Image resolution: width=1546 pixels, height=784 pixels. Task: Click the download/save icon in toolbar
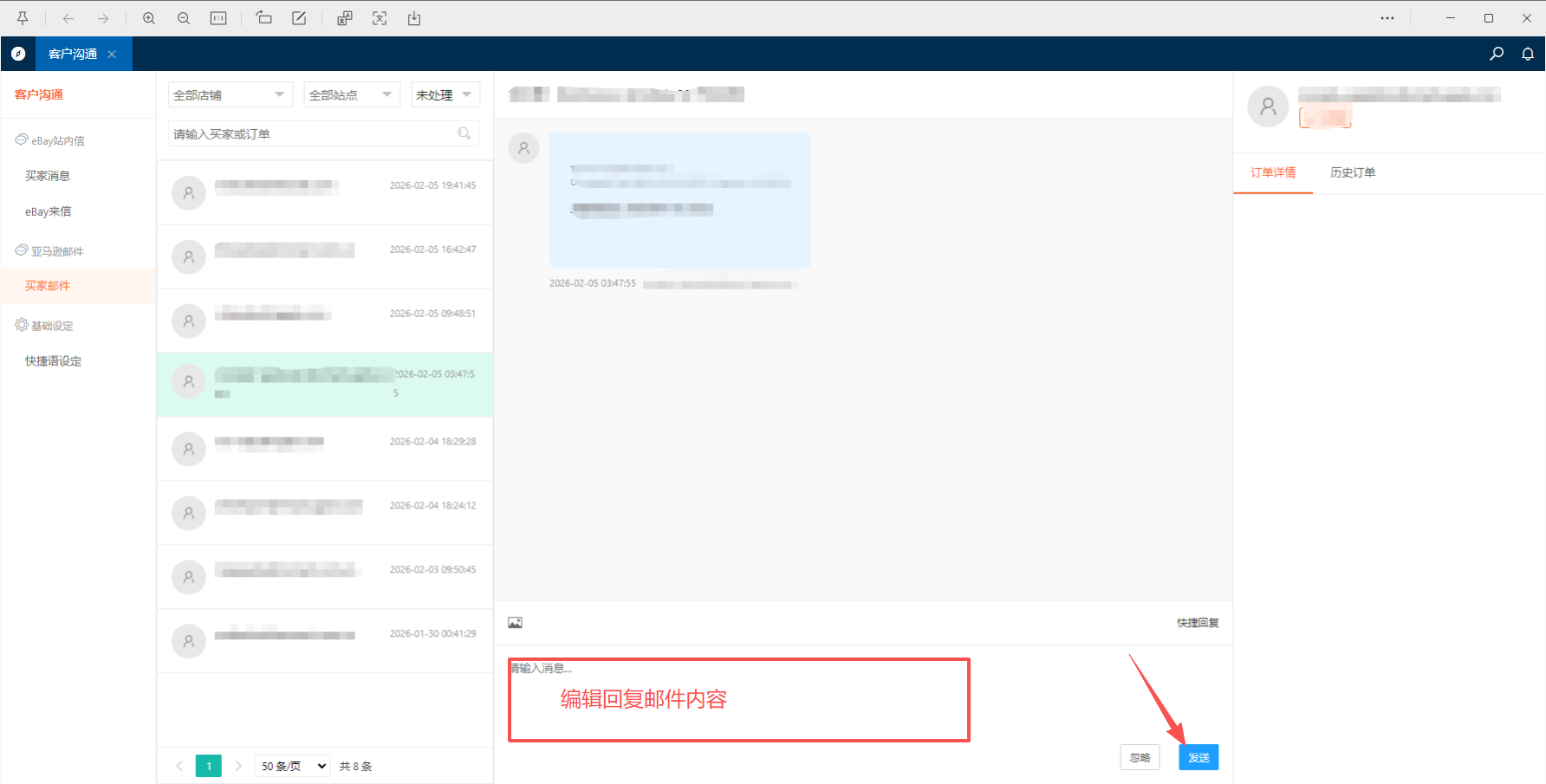coord(414,18)
